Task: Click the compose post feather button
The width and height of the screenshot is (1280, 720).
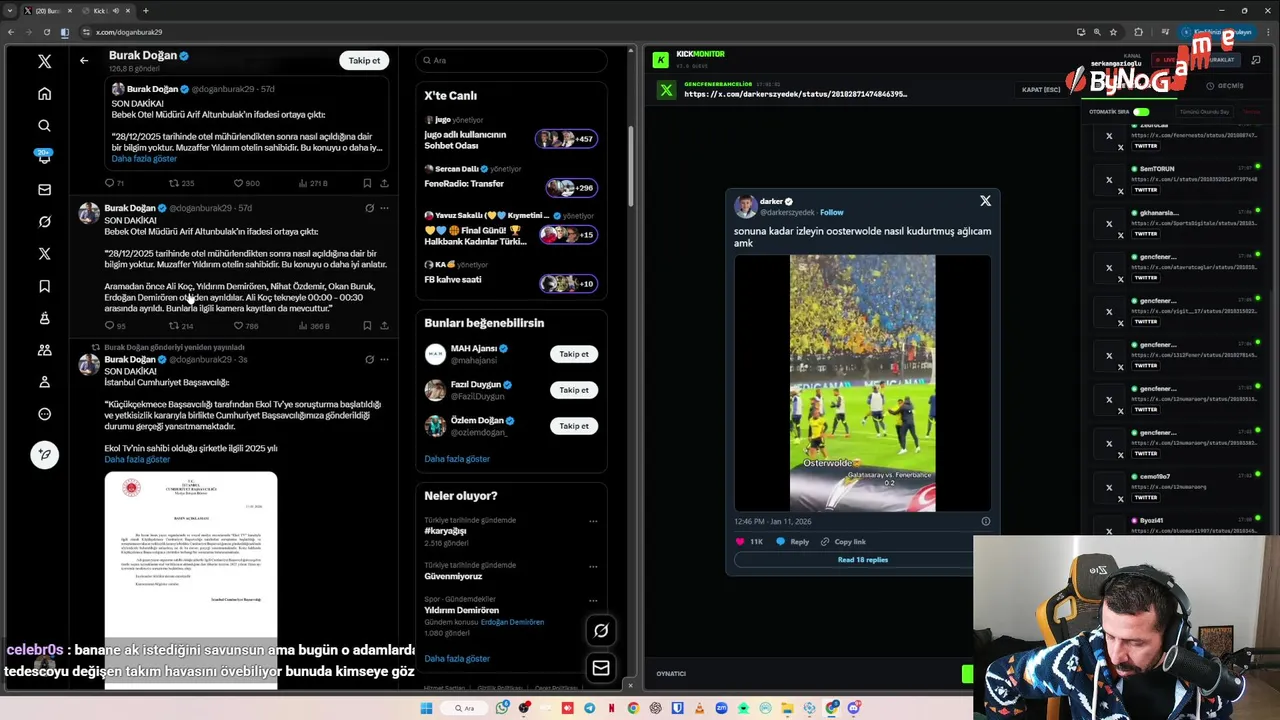Action: [x=44, y=455]
